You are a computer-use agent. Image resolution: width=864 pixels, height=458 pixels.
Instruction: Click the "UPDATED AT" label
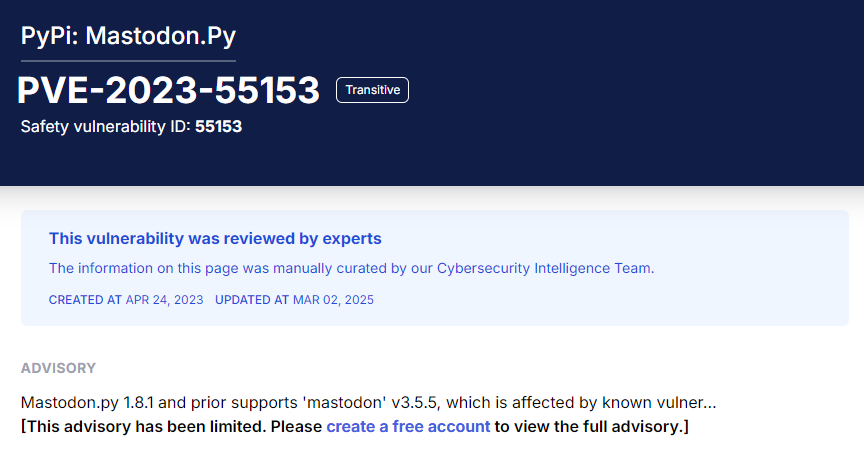(x=252, y=300)
